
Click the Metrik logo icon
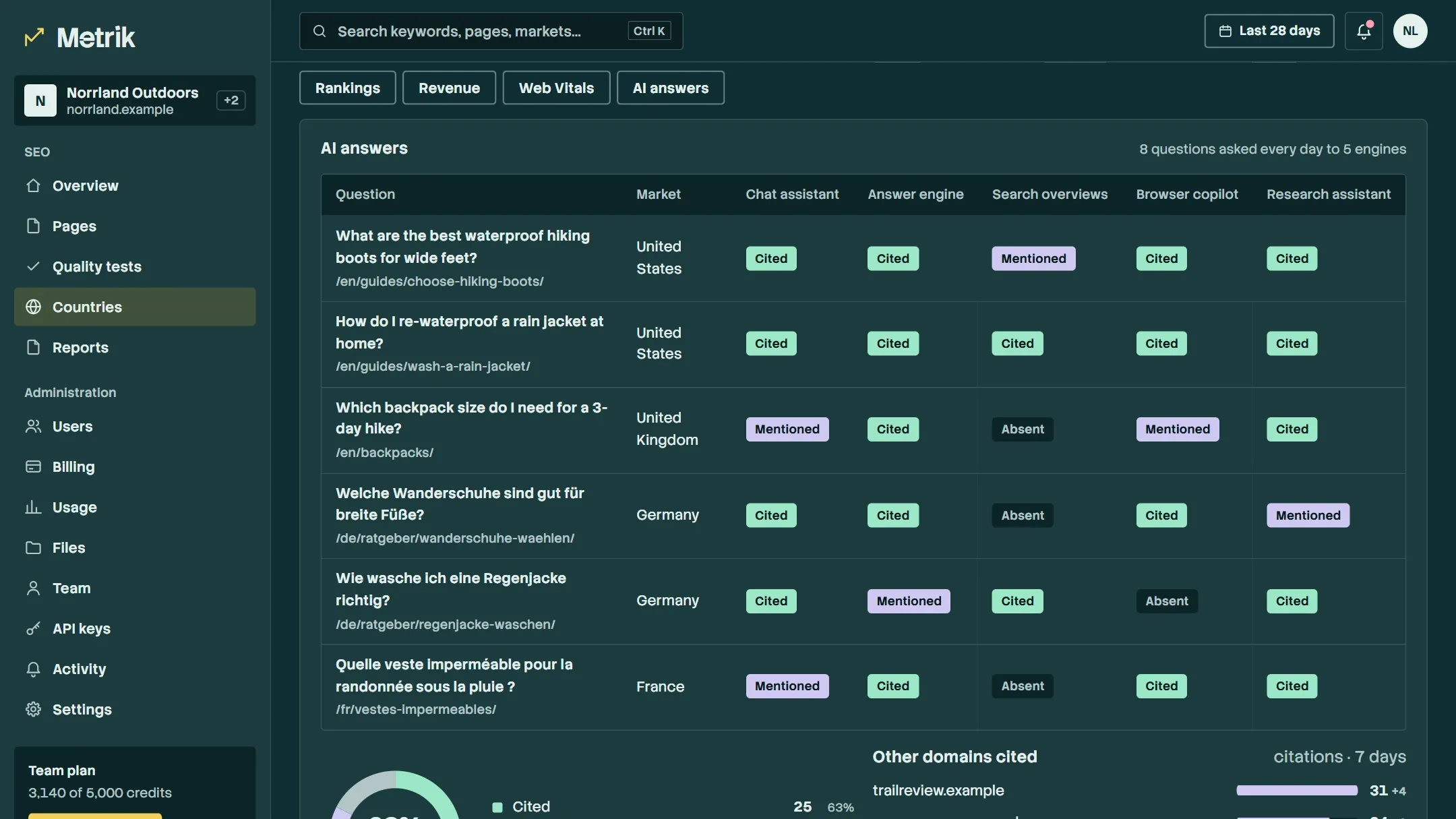click(34, 37)
